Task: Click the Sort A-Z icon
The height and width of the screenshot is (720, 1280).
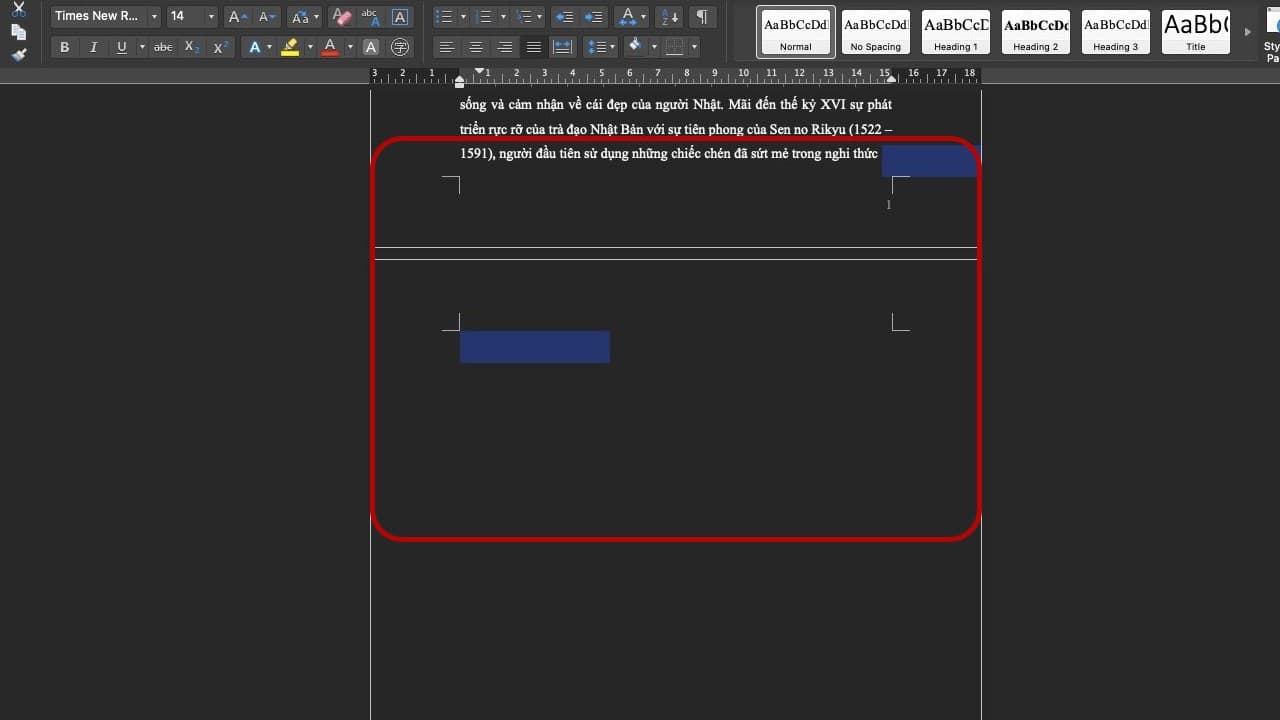Action: click(x=670, y=17)
